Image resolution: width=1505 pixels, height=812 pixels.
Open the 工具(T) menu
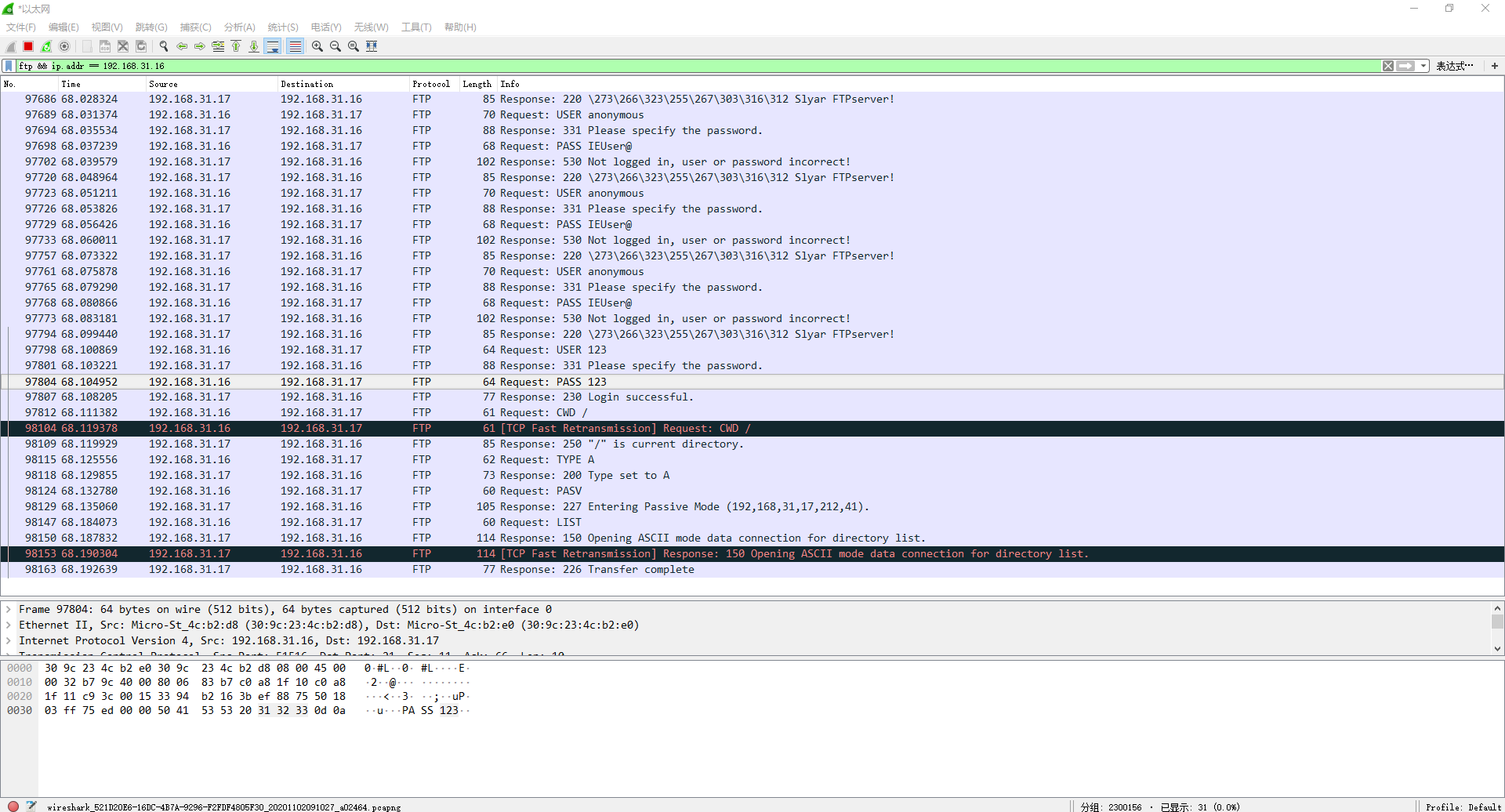click(x=416, y=27)
